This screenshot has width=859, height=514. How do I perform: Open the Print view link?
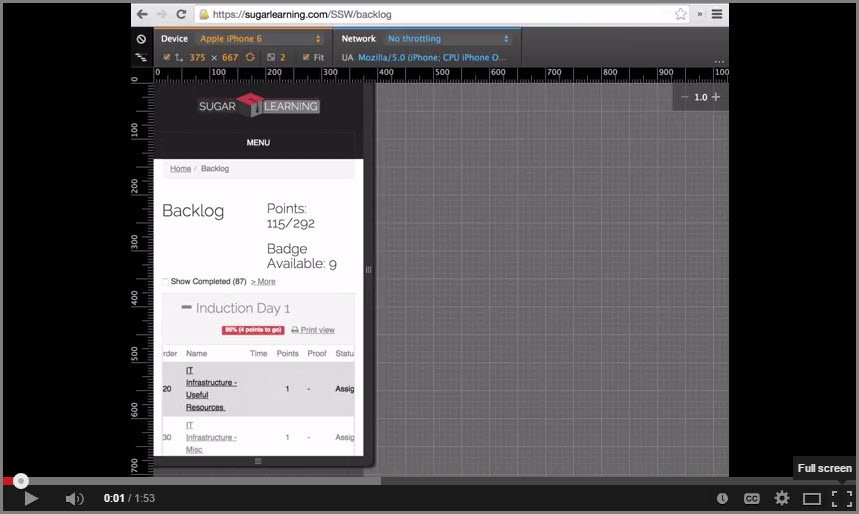[313, 330]
